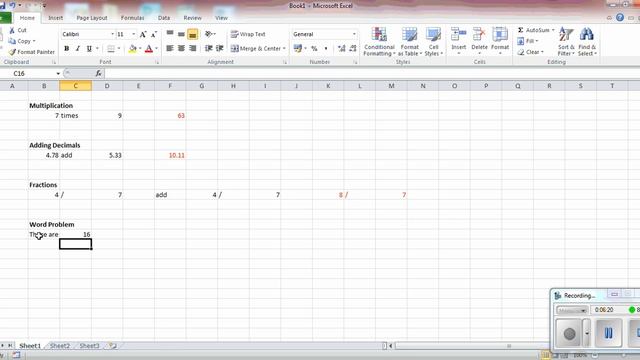
Task: Click Increase Decimal icon
Action: click(342, 49)
